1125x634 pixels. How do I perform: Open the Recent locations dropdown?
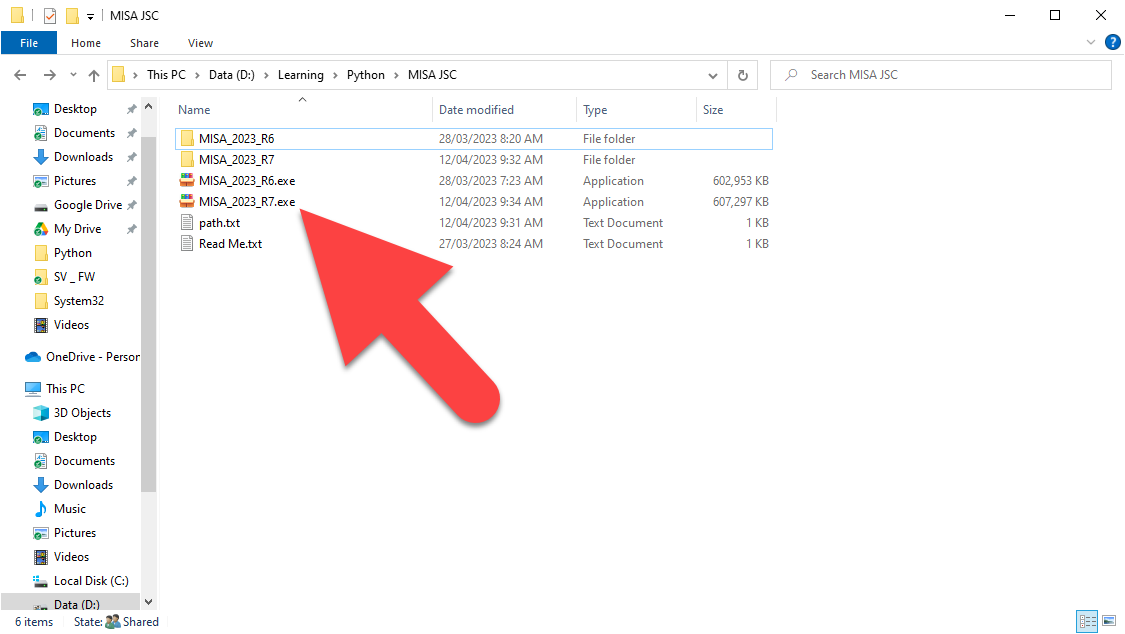click(73, 75)
